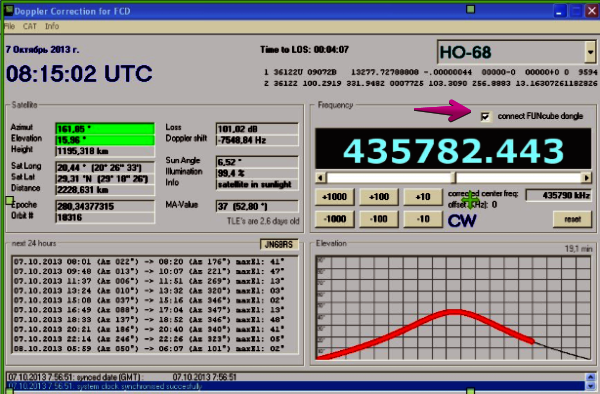Click the reset button

pos(572,219)
